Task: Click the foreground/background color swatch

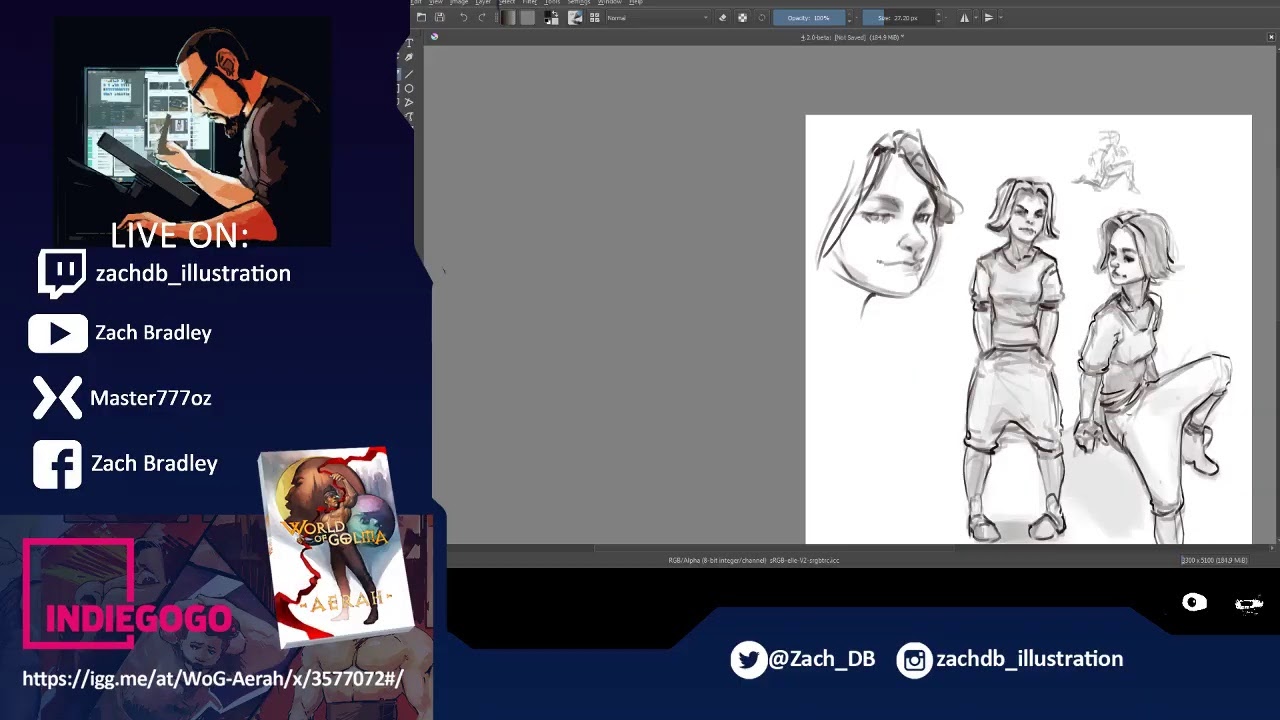Action: (x=551, y=18)
